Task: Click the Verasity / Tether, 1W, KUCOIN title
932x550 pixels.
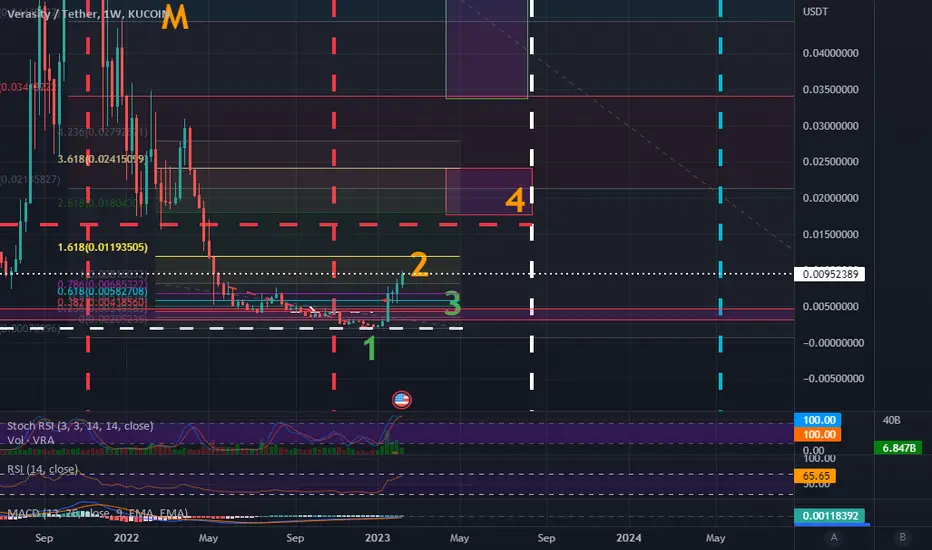Action: point(89,14)
